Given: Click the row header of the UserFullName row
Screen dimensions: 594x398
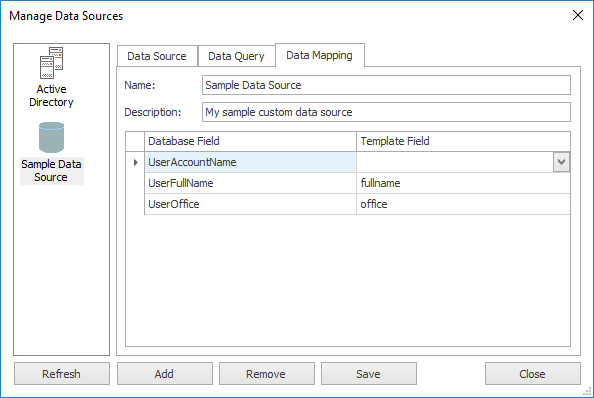Looking at the screenshot, I should (135, 183).
